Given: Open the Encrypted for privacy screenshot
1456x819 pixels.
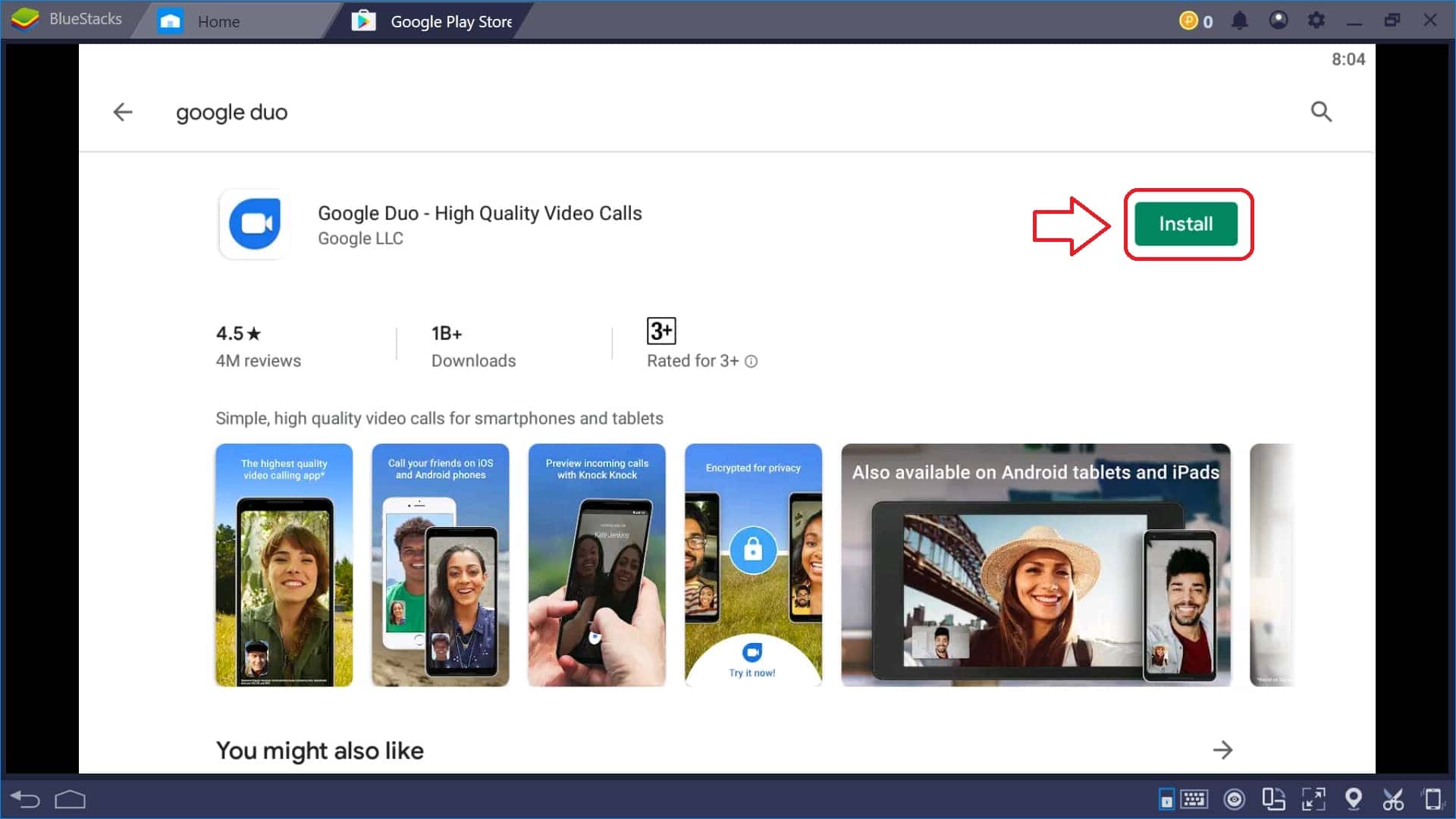Looking at the screenshot, I should pyautogui.click(x=753, y=565).
